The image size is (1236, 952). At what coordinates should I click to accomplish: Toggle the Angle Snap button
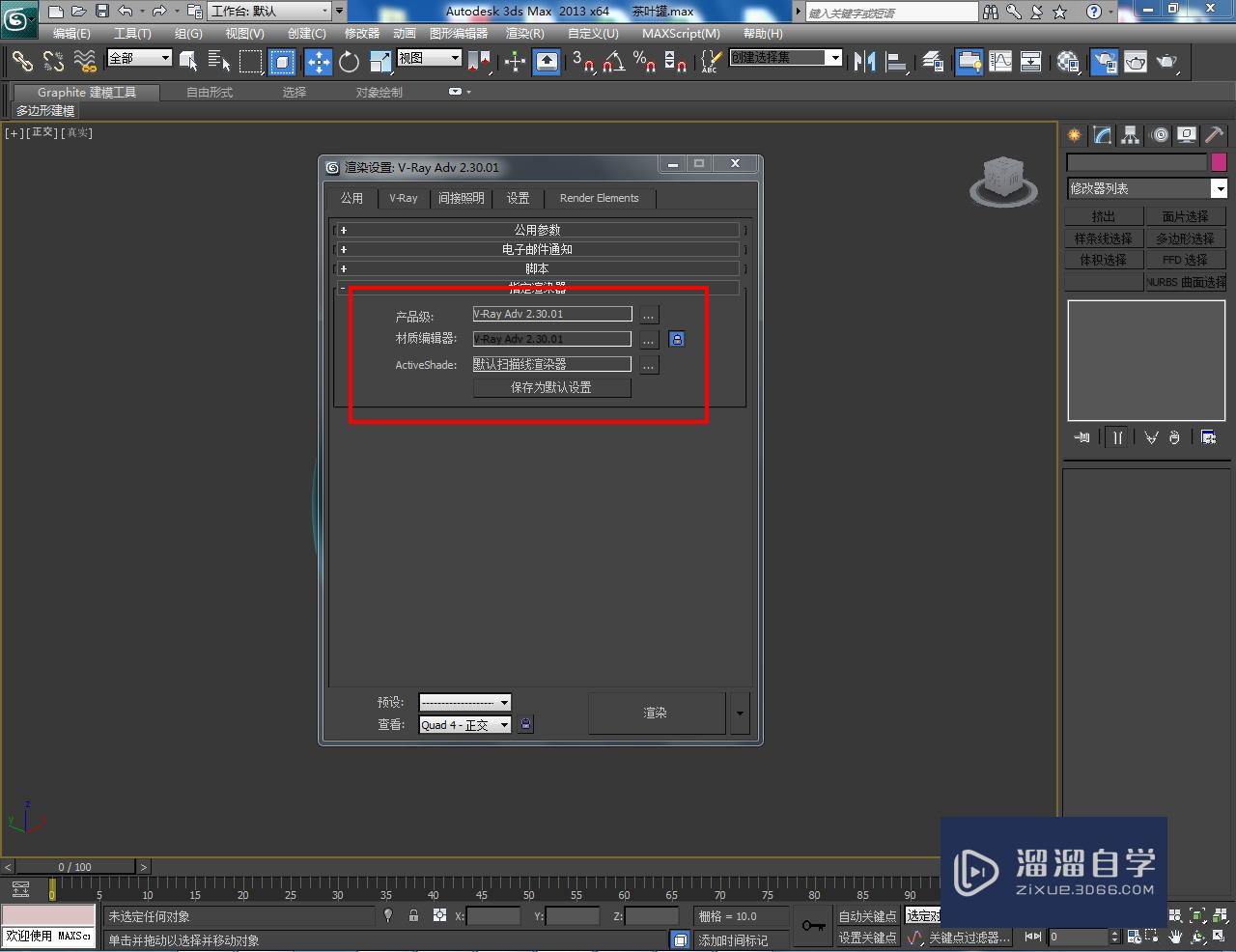coord(613,62)
